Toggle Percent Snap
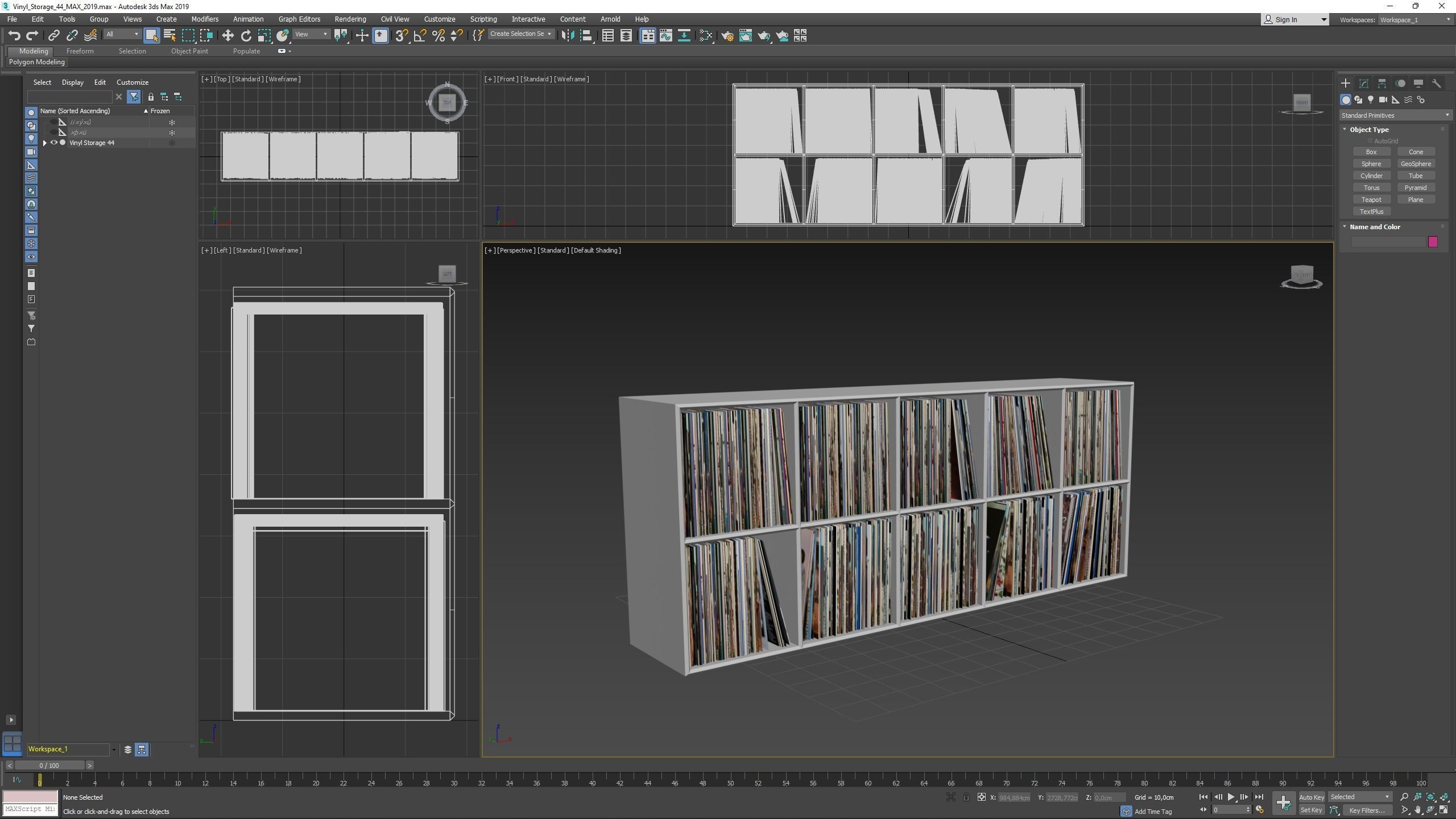The width and height of the screenshot is (1456, 819). coord(438,36)
